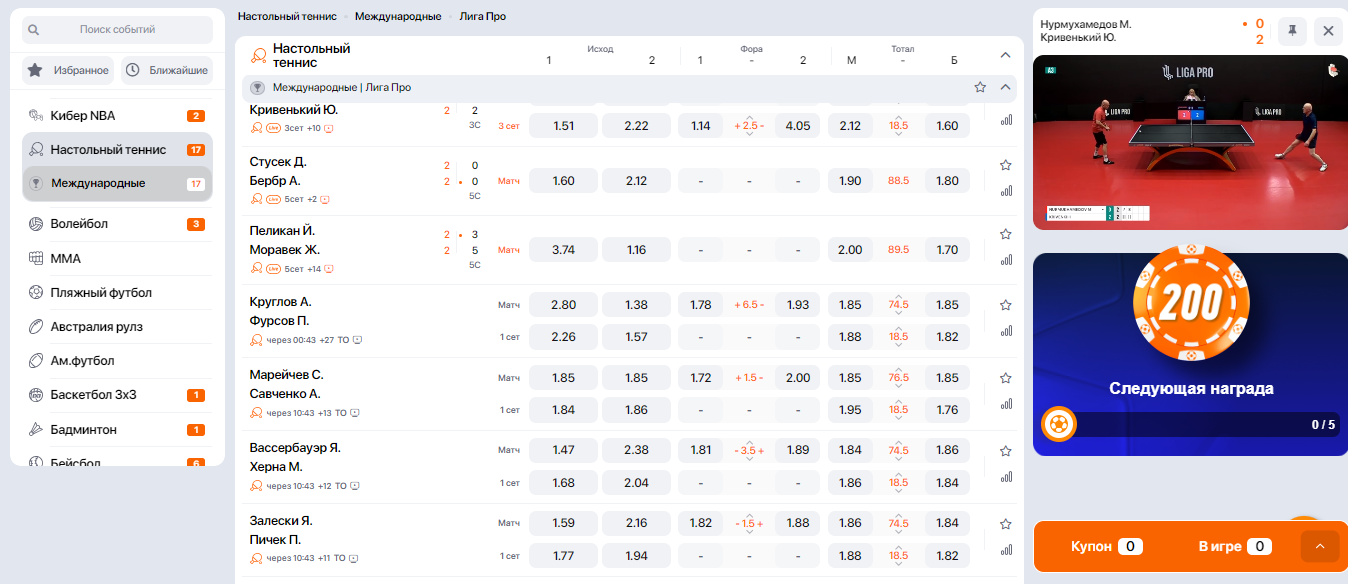The height and width of the screenshot is (584, 1348).
Task: Pin the live video stream panel
Action: pos(1291,31)
